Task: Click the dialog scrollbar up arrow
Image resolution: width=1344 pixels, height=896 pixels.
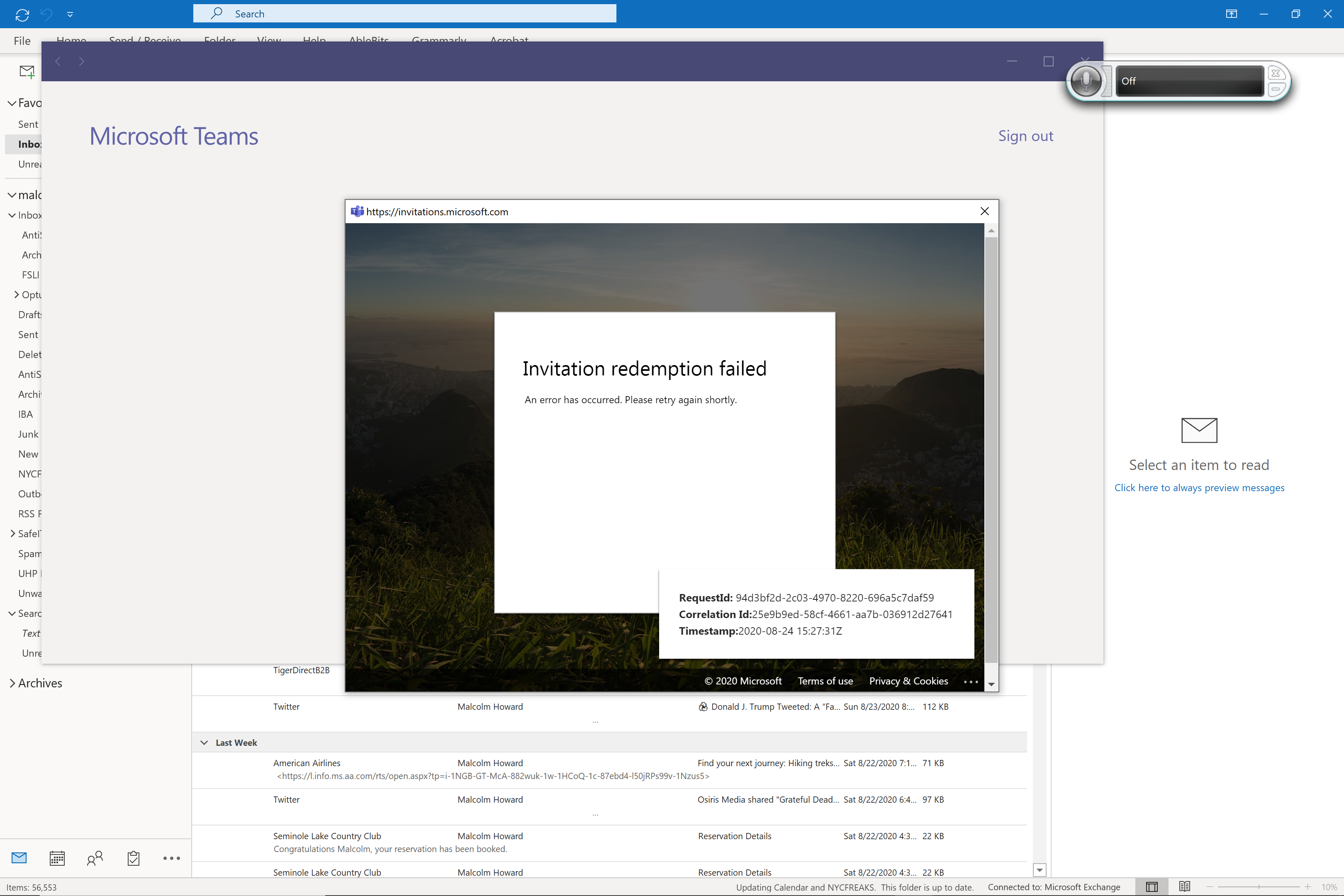Action: (991, 230)
